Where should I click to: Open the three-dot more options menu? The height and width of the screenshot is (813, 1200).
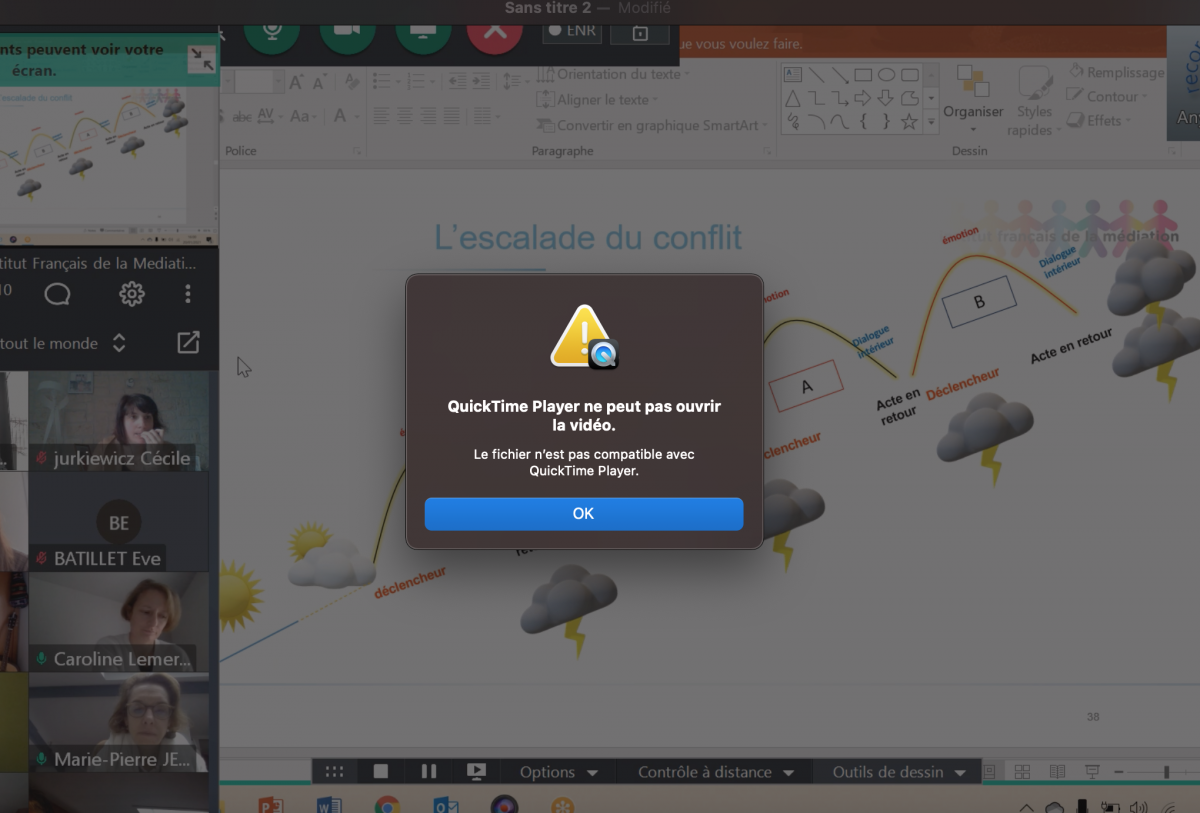[x=188, y=293]
